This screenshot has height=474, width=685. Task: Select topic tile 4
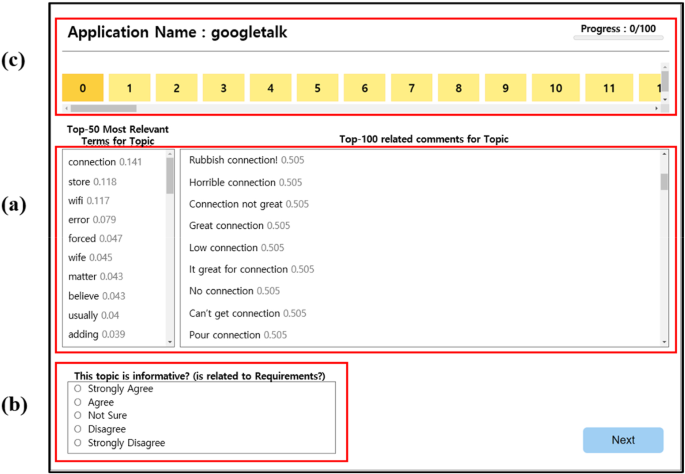(270, 88)
